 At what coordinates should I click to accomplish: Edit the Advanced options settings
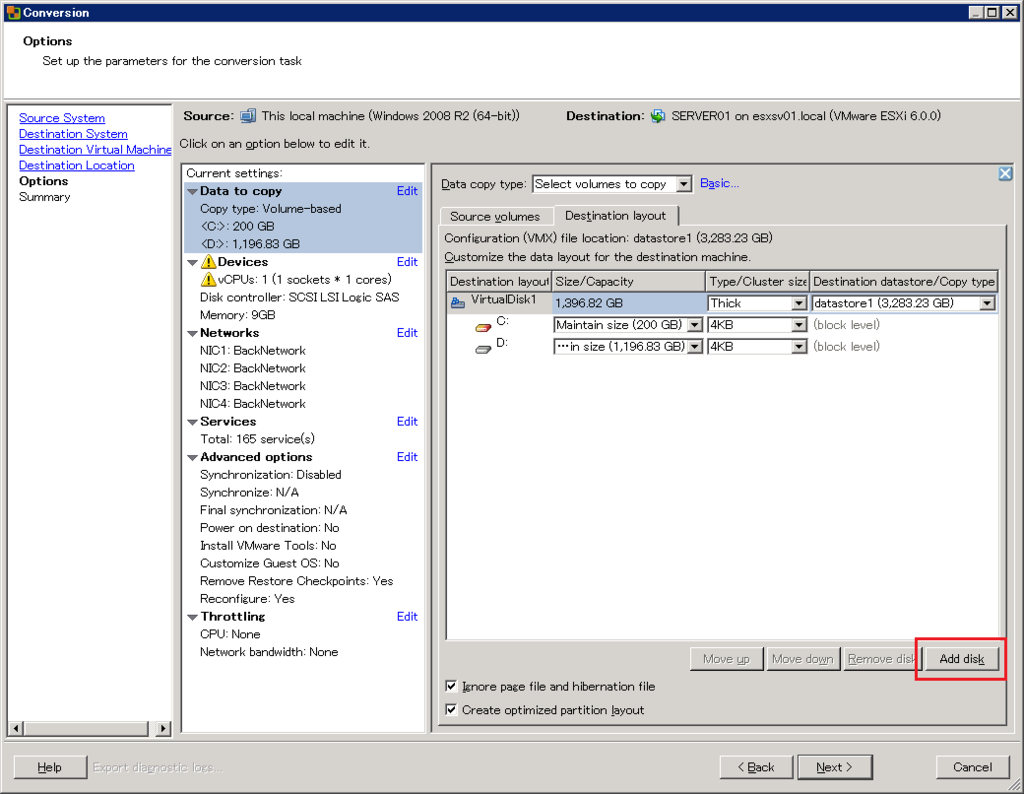(407, 457)
